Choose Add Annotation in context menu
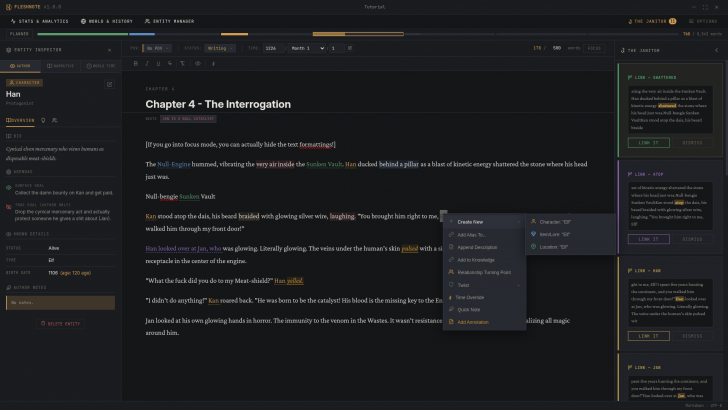Screen dimensions: 728x410 [x=484, y=322]
